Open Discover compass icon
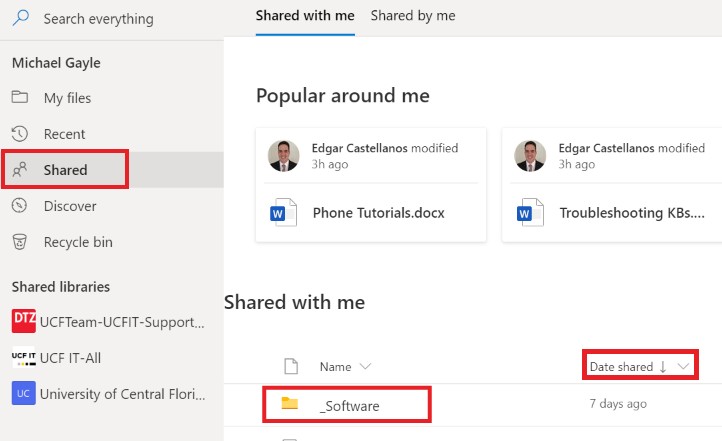Viewport: 722px width, 441px height. [x=19, y=205]
